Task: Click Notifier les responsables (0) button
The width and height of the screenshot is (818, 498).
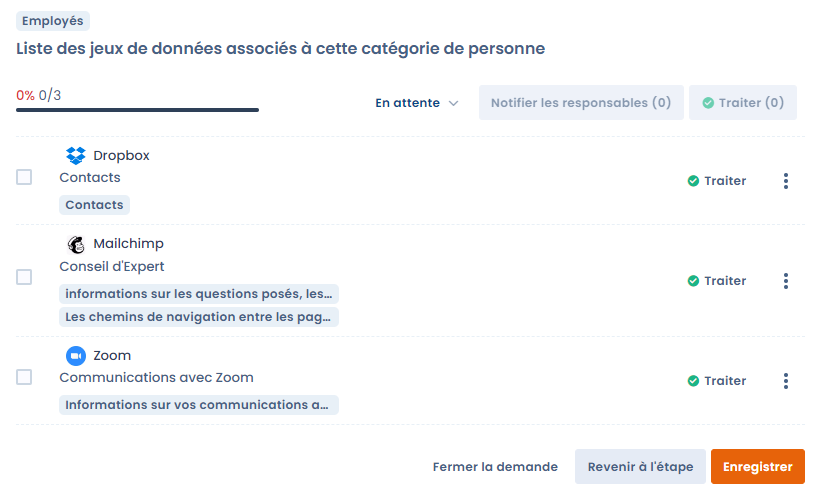Action: tap(581, 103)
